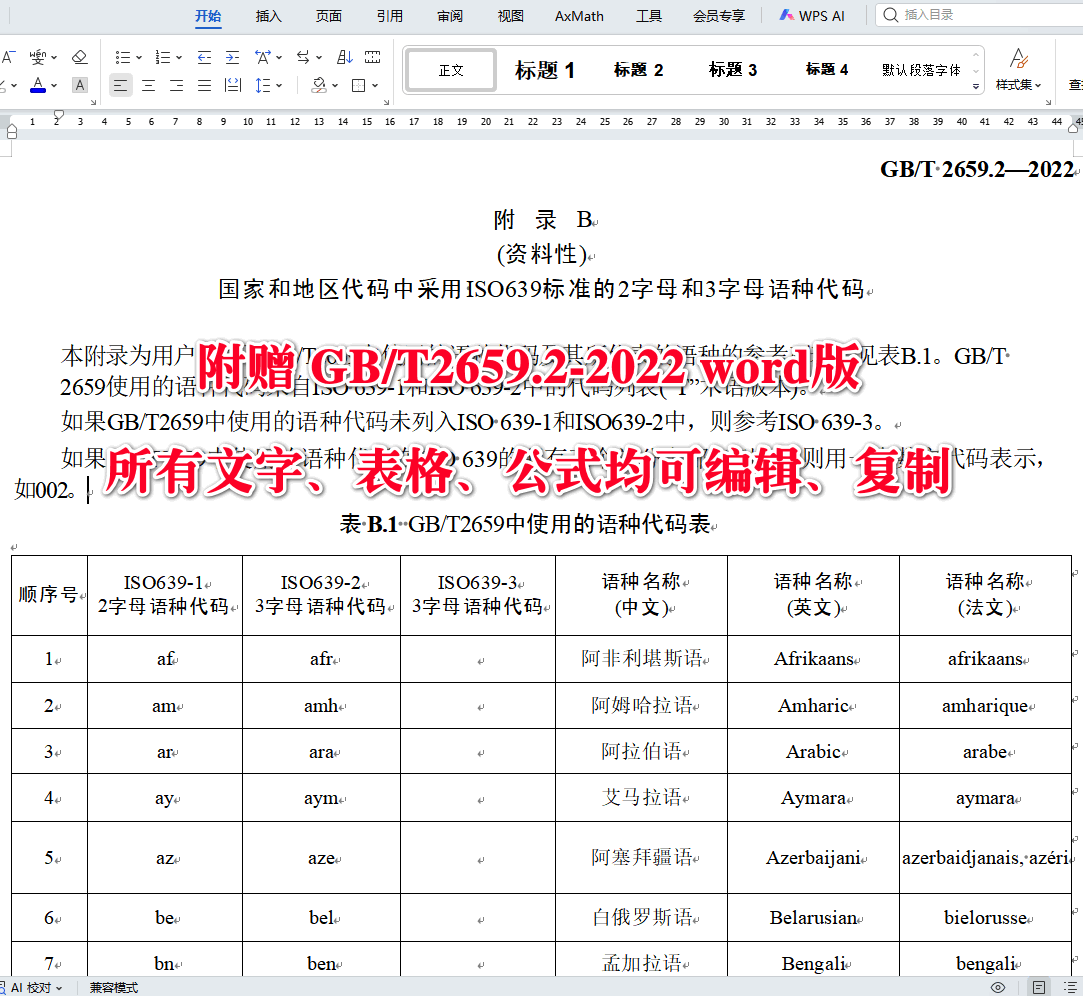Sort selected paragraphs
This screenshot has width=1083, height=996.
[344, 57]
